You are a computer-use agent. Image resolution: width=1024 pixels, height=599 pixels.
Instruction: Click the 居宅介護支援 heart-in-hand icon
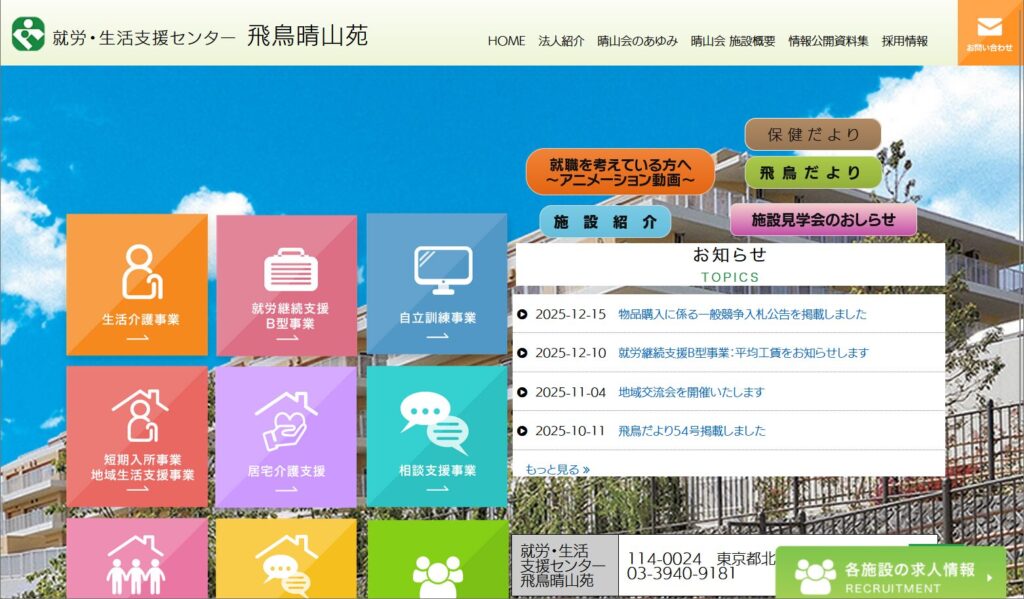pyautogui.click(x=286, y=420)
